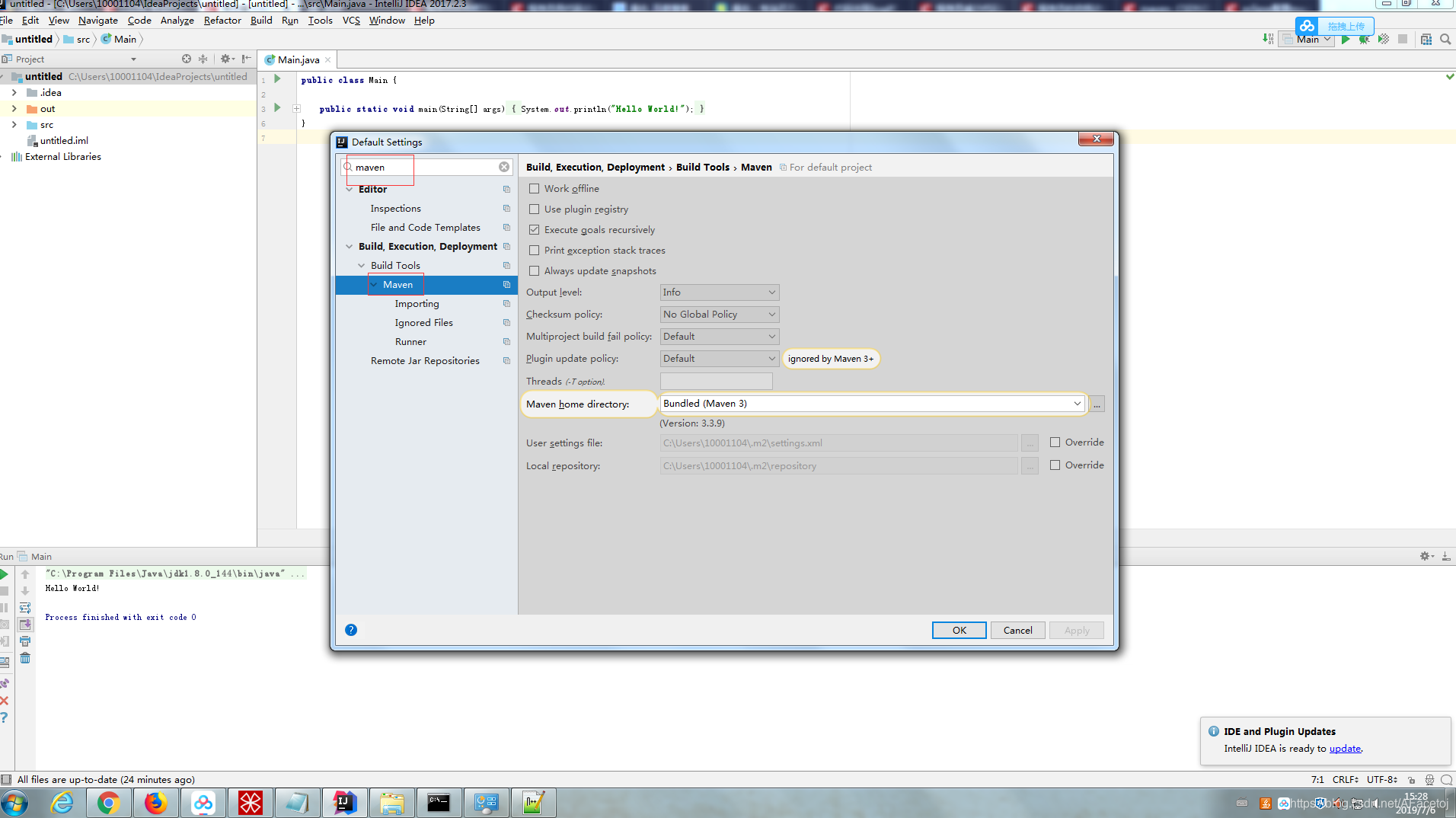
Task: Click the print icon in Run panel
Action: pyautogui.click(x=25, y=641)
